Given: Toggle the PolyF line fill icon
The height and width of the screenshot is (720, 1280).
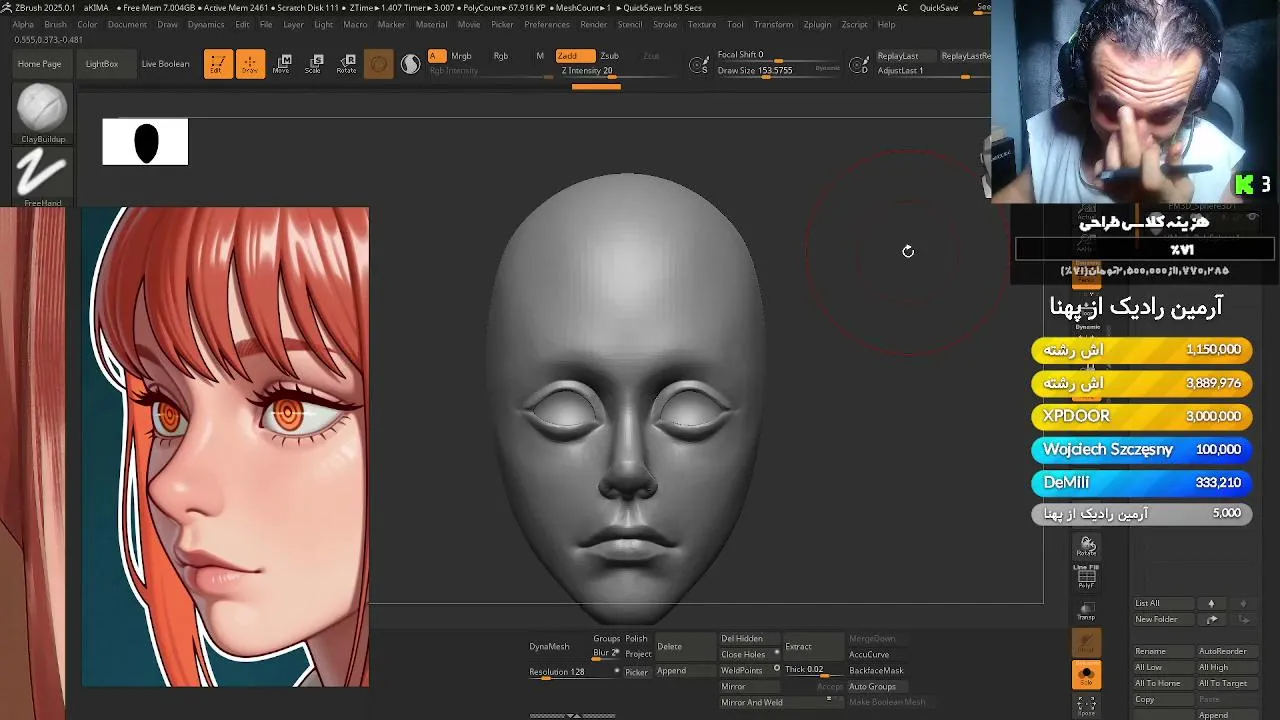Looking at the screenshot, I should tap(1086, 576).
